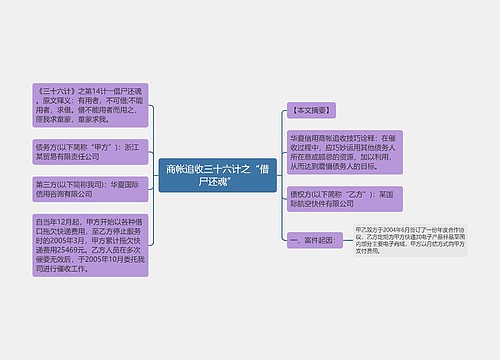Select the central node 商帐追收三十六计之"借尸还魂"
500x360 pixels.
click(x=218, y=175)
